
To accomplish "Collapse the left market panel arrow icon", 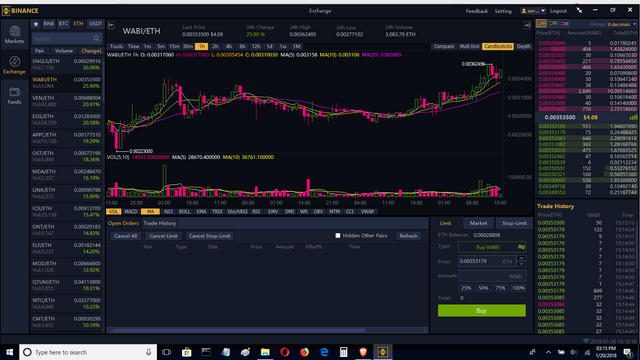I will point(111,25).
